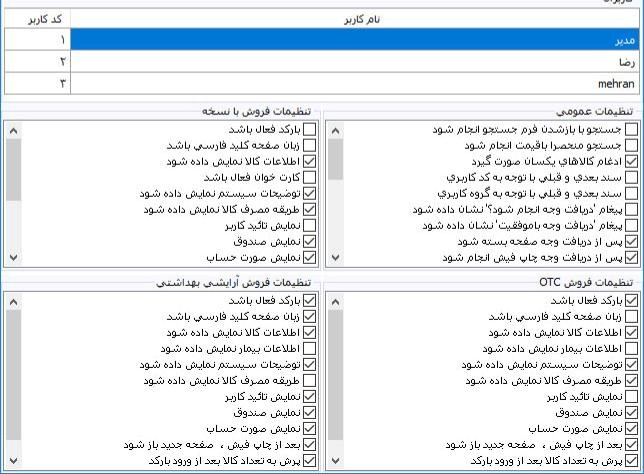Click user code cell ۳ for mehran
This screenshot has width=644, height=474.
(37, 83)
